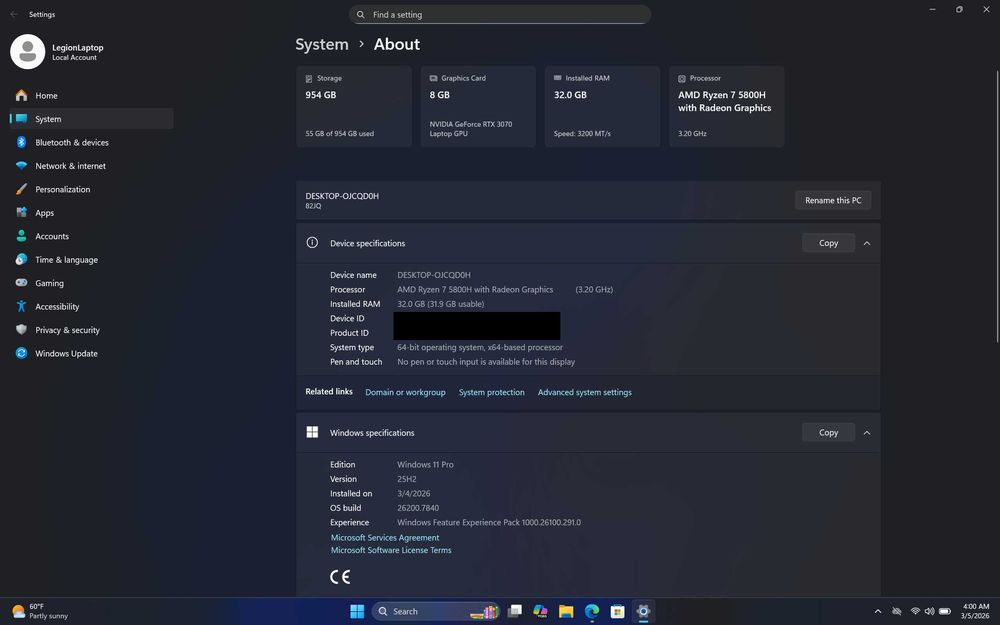Click the Edition value Windows 11 Pro
The image size is (1000, 625).
coord(425,464)
